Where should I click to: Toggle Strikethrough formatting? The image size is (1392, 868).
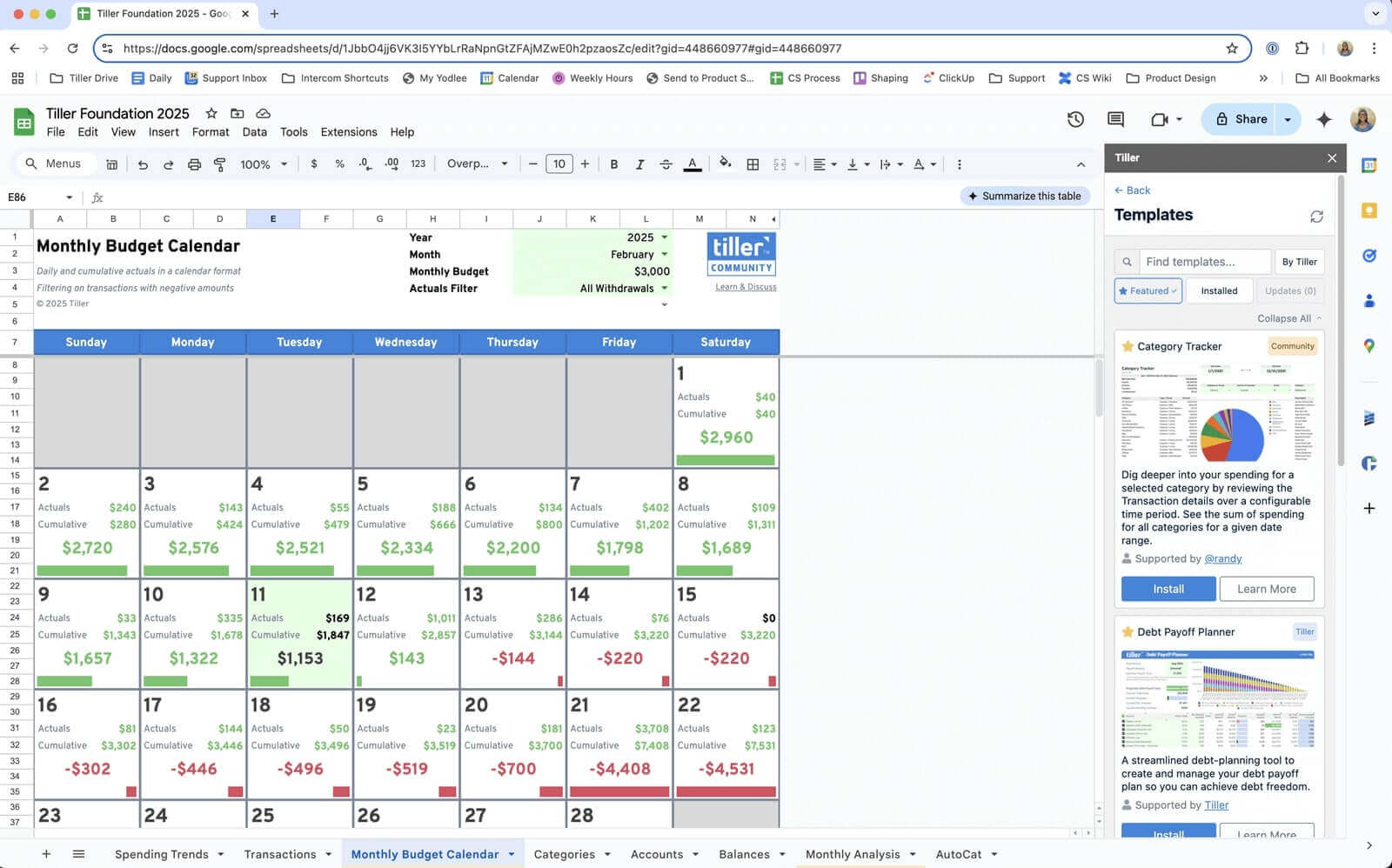click(666, 164)
